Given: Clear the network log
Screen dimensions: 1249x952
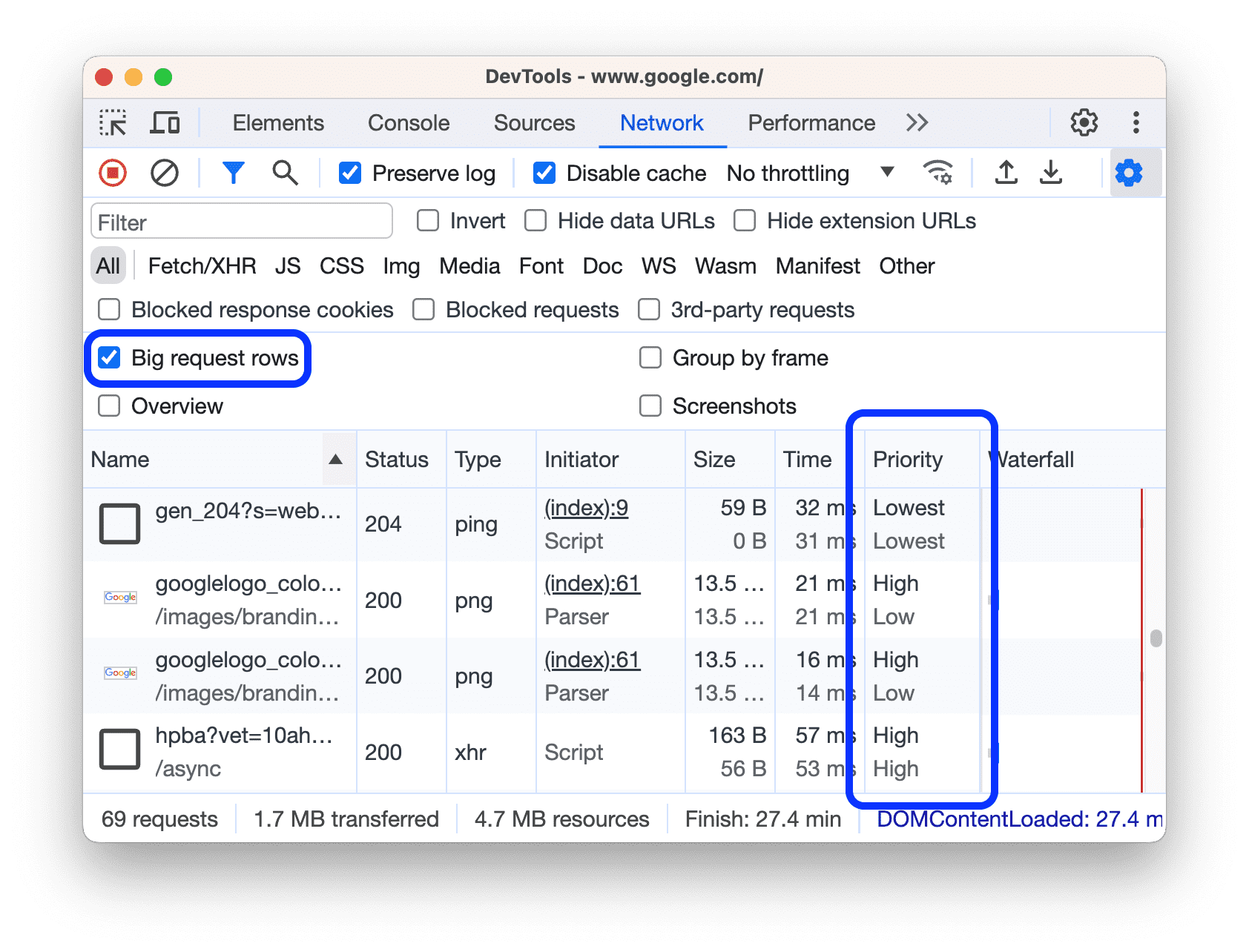Looking at the screenshot, I should (x=165, y=173).
